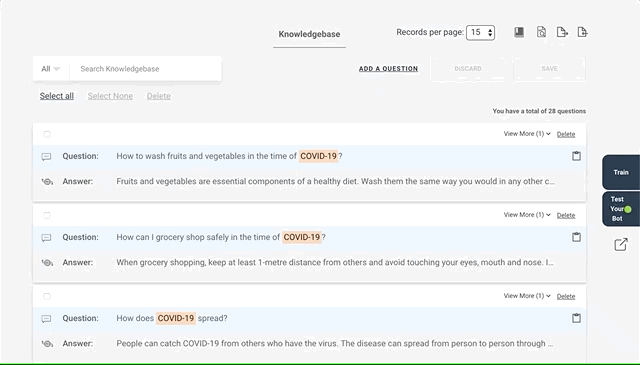Click answer icon beside fruits and vegetables answer
Screen dimensions: 640x365
[47, 182]
